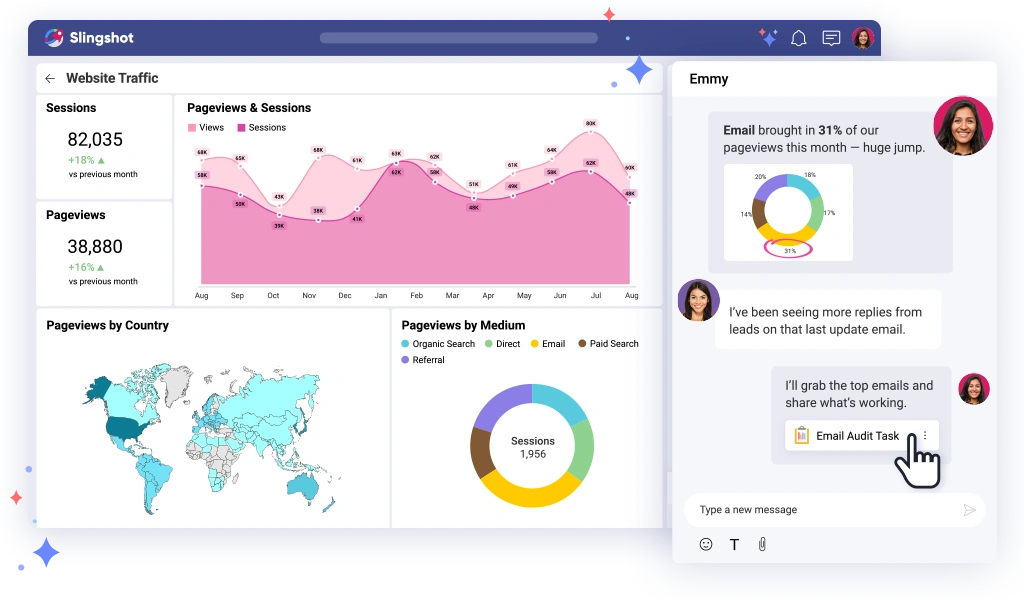Open the emoji picker in chat
1024x600 pixels.
[x=706, y=544]
